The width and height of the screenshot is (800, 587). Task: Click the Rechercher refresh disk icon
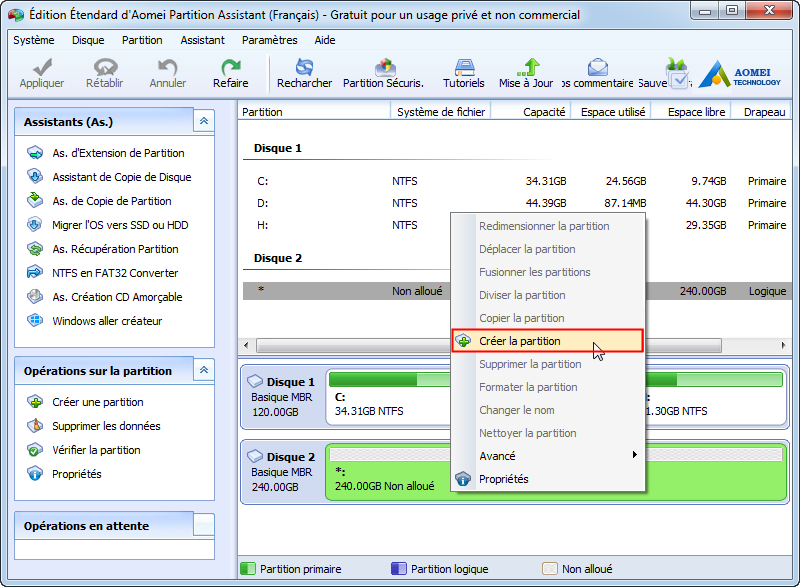tap(305, 67)
